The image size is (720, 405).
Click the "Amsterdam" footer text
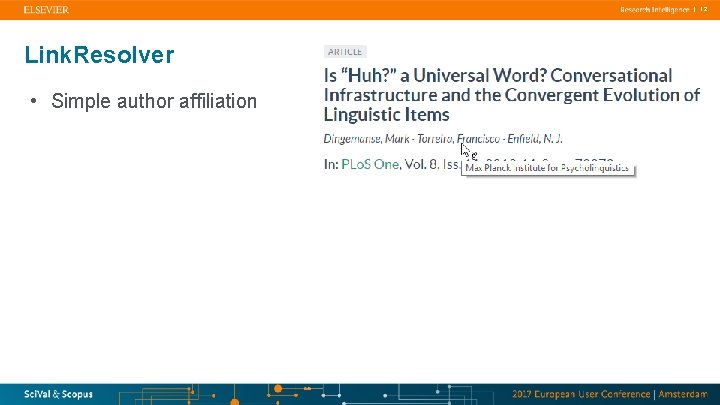tap(683, 394)
